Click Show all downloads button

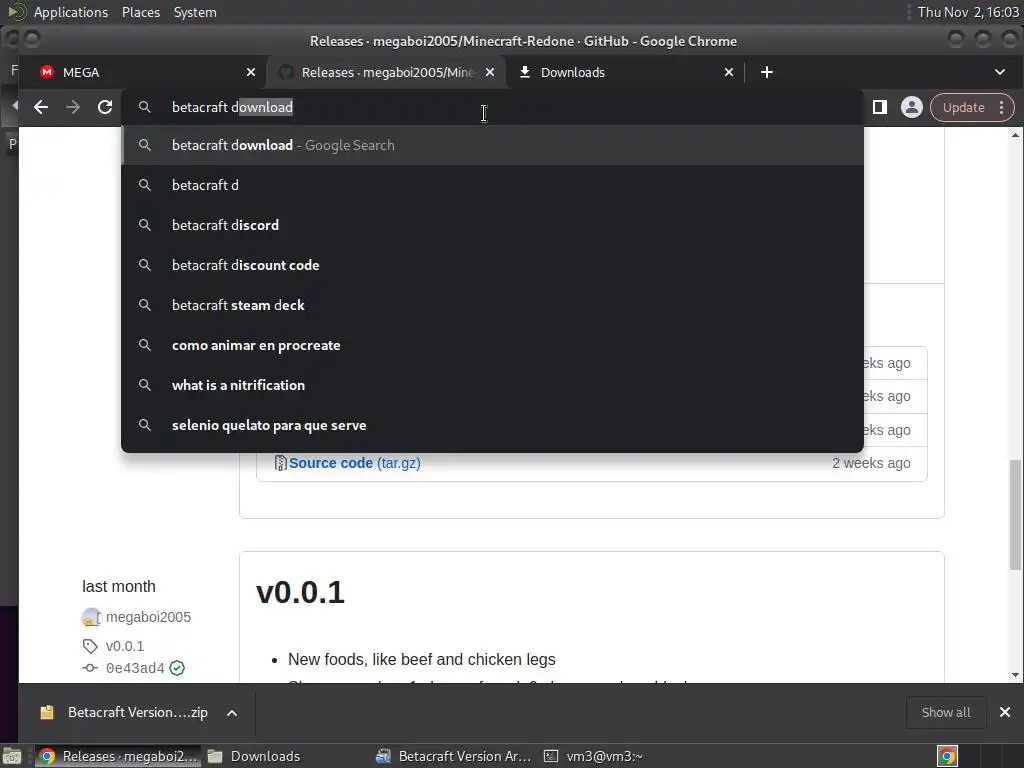click(x=946, y=712)
